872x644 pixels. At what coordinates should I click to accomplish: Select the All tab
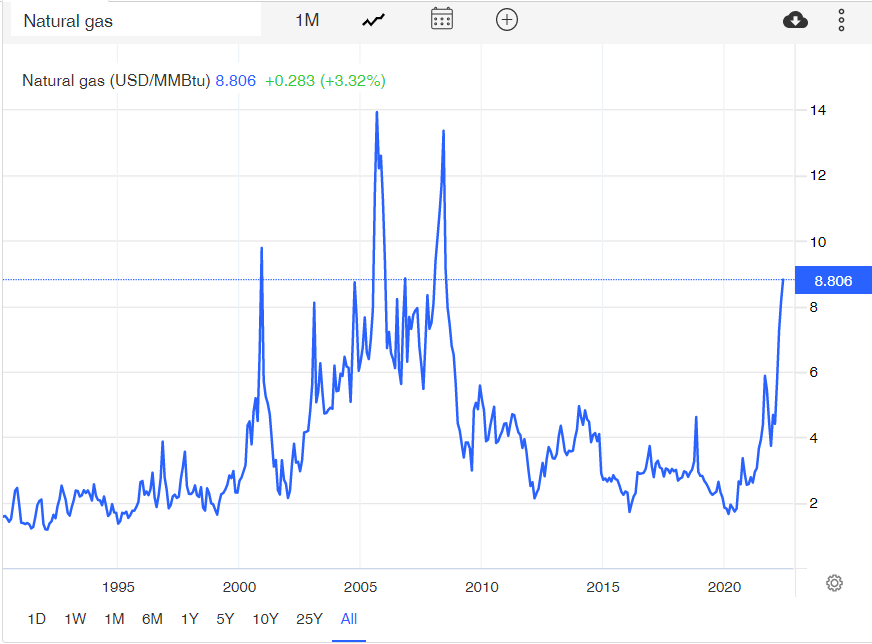click(x=348, y=619)
